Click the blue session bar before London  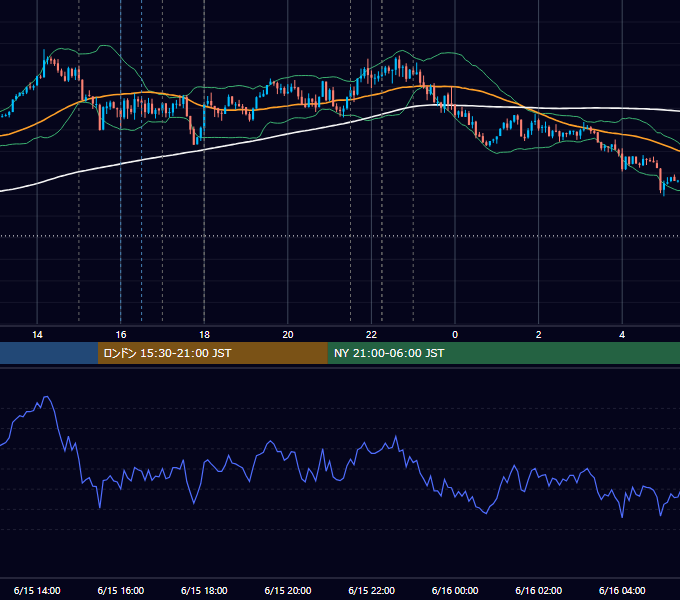(x=49, y=353)
